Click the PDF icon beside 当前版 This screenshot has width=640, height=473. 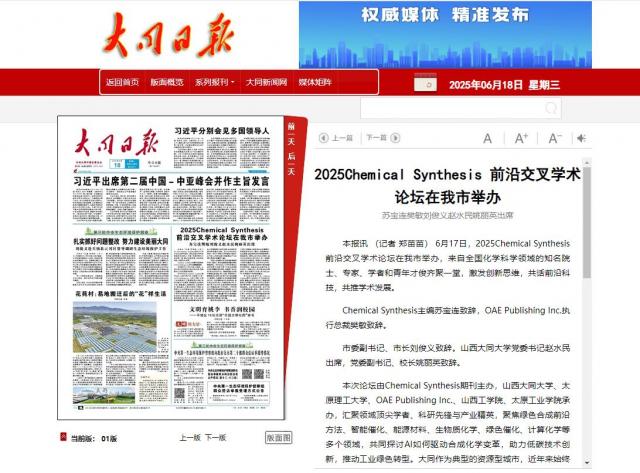pyautogui.click(x=63, y=438)
